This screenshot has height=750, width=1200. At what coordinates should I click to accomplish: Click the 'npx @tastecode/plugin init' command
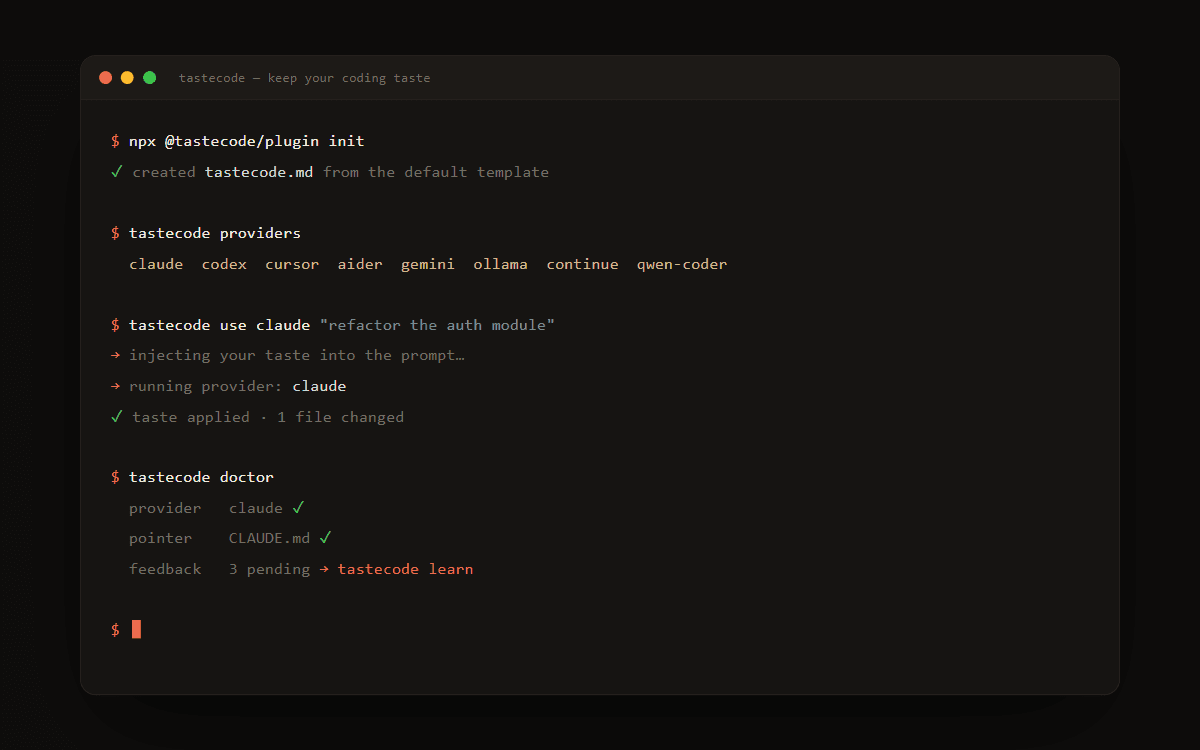(247, 141)
